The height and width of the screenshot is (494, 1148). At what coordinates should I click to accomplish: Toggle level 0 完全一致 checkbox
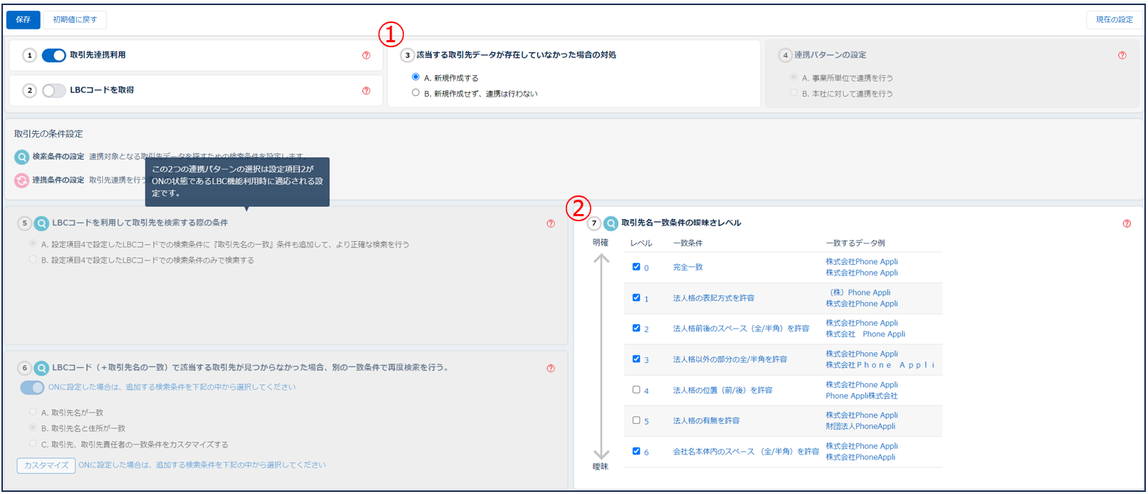(x=636, y=267)
